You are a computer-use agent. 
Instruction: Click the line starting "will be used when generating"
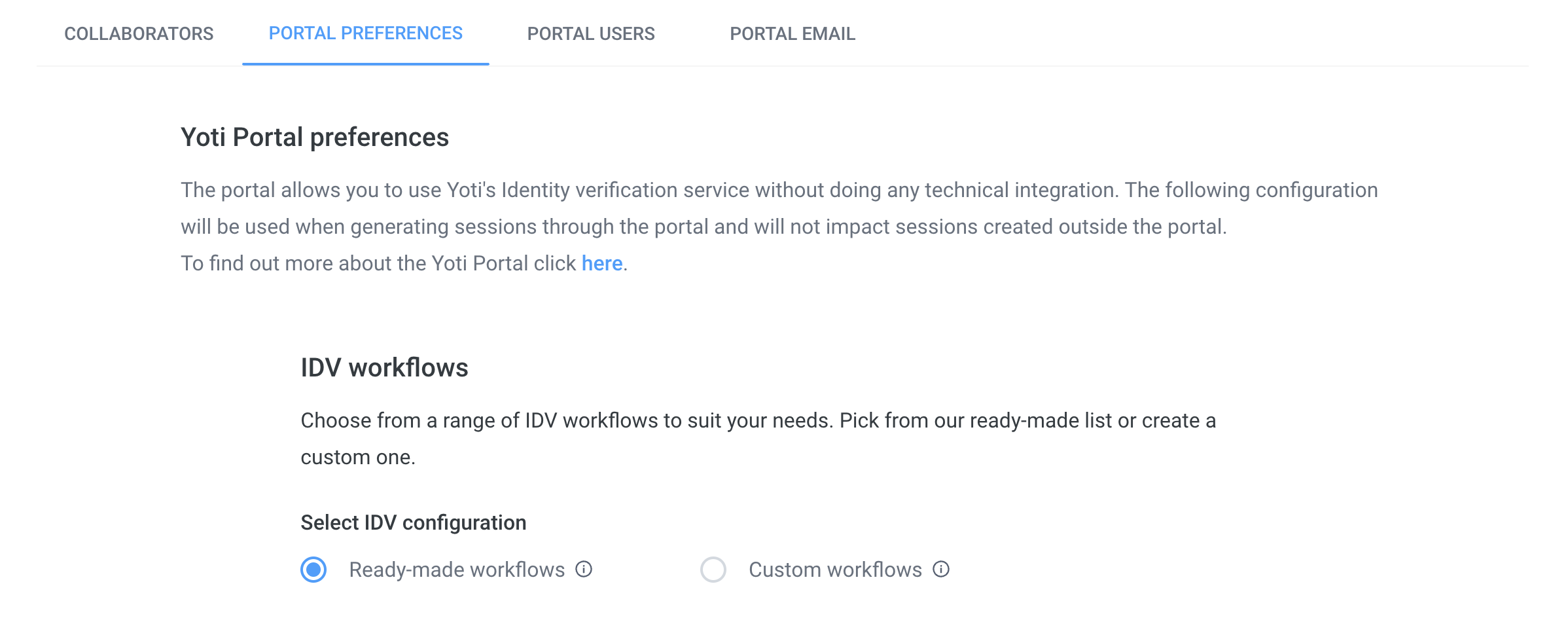click(704, 227)
